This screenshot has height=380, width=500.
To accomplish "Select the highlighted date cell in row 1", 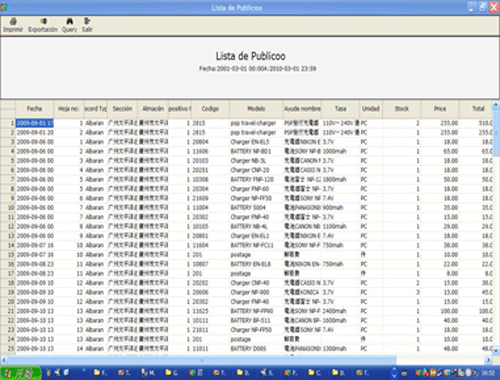I will [x=35, y=123].
